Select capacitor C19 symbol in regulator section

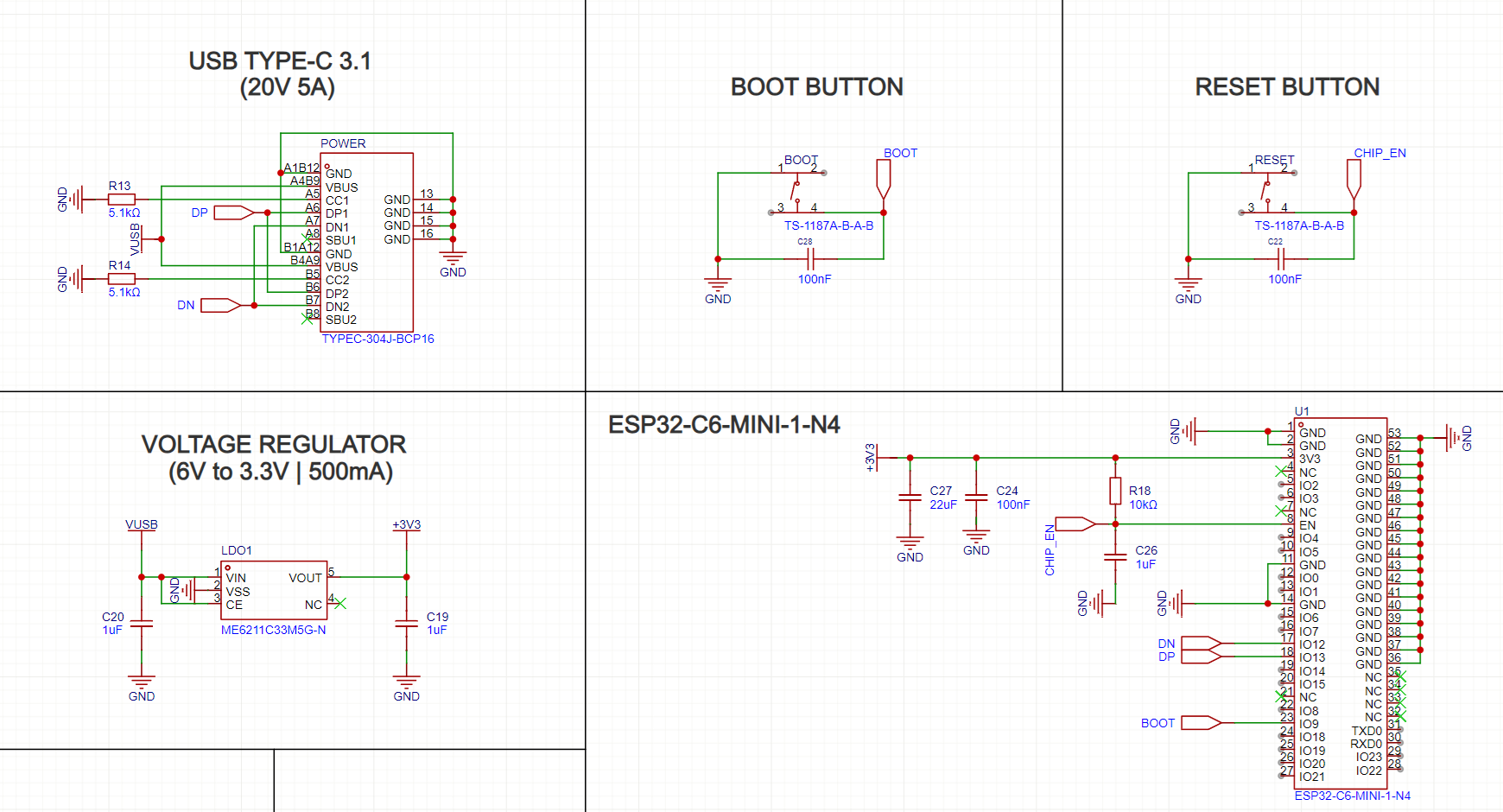pos(406,623)
